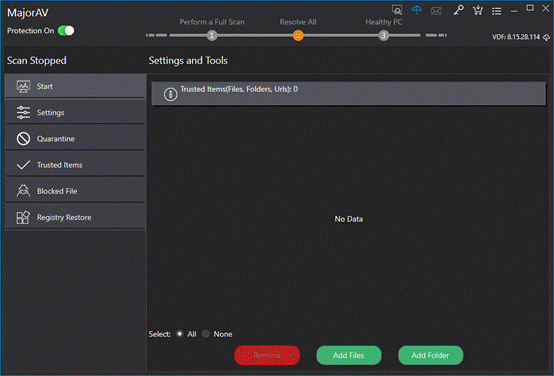Click the key license icon

coord(459,10)
